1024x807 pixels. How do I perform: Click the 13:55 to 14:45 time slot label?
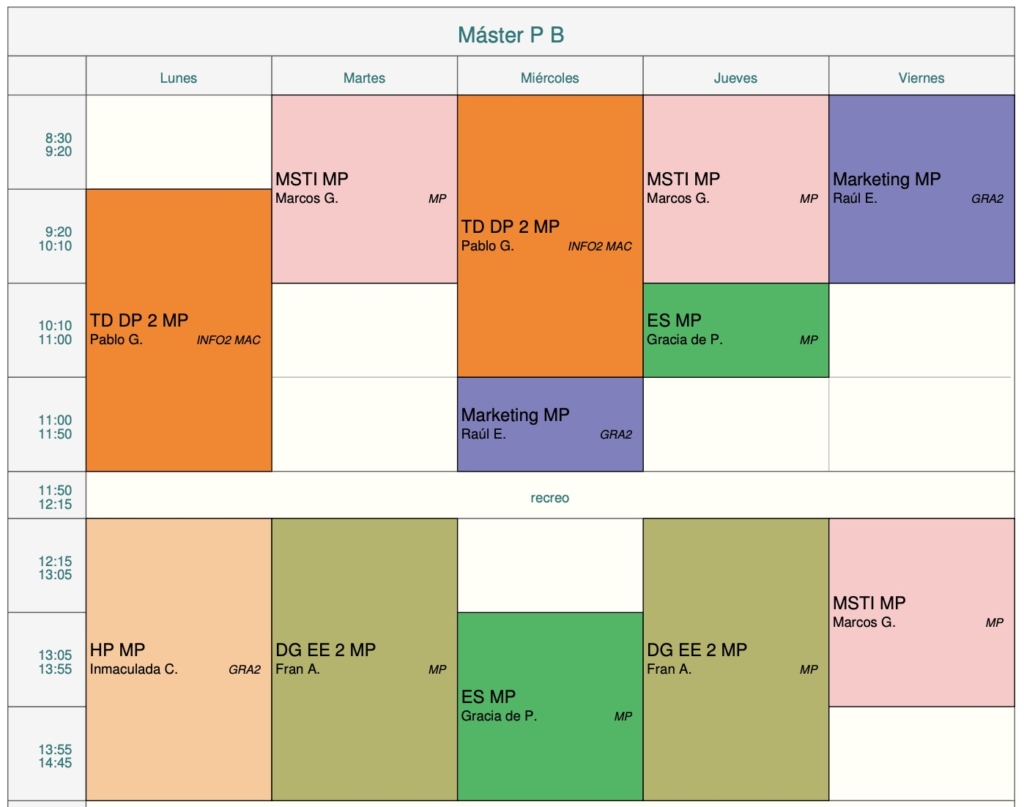[x=55, y=756]
